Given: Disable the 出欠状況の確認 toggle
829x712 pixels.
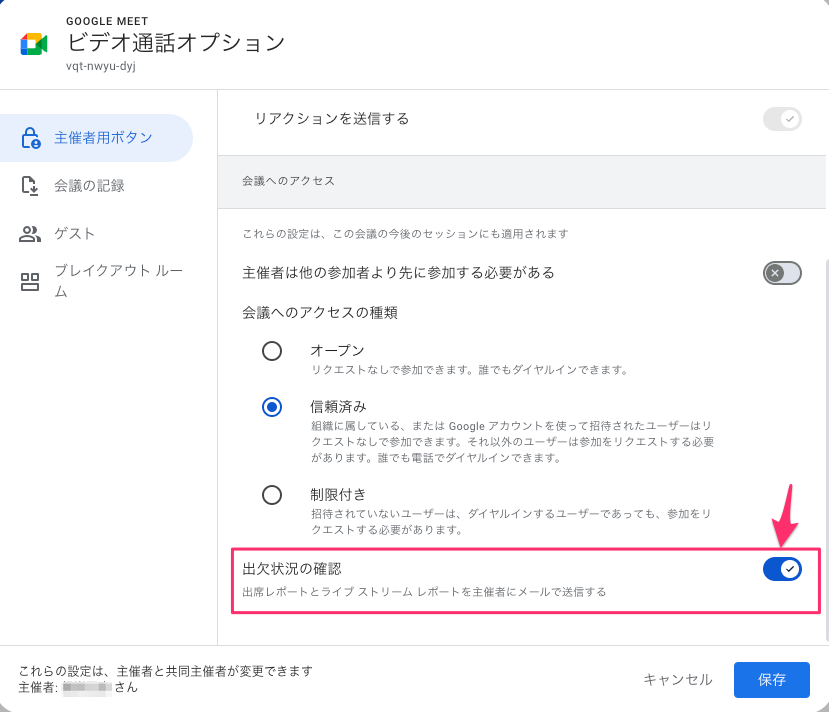Looking at the screenshot, I should click(x=782, y=568).
